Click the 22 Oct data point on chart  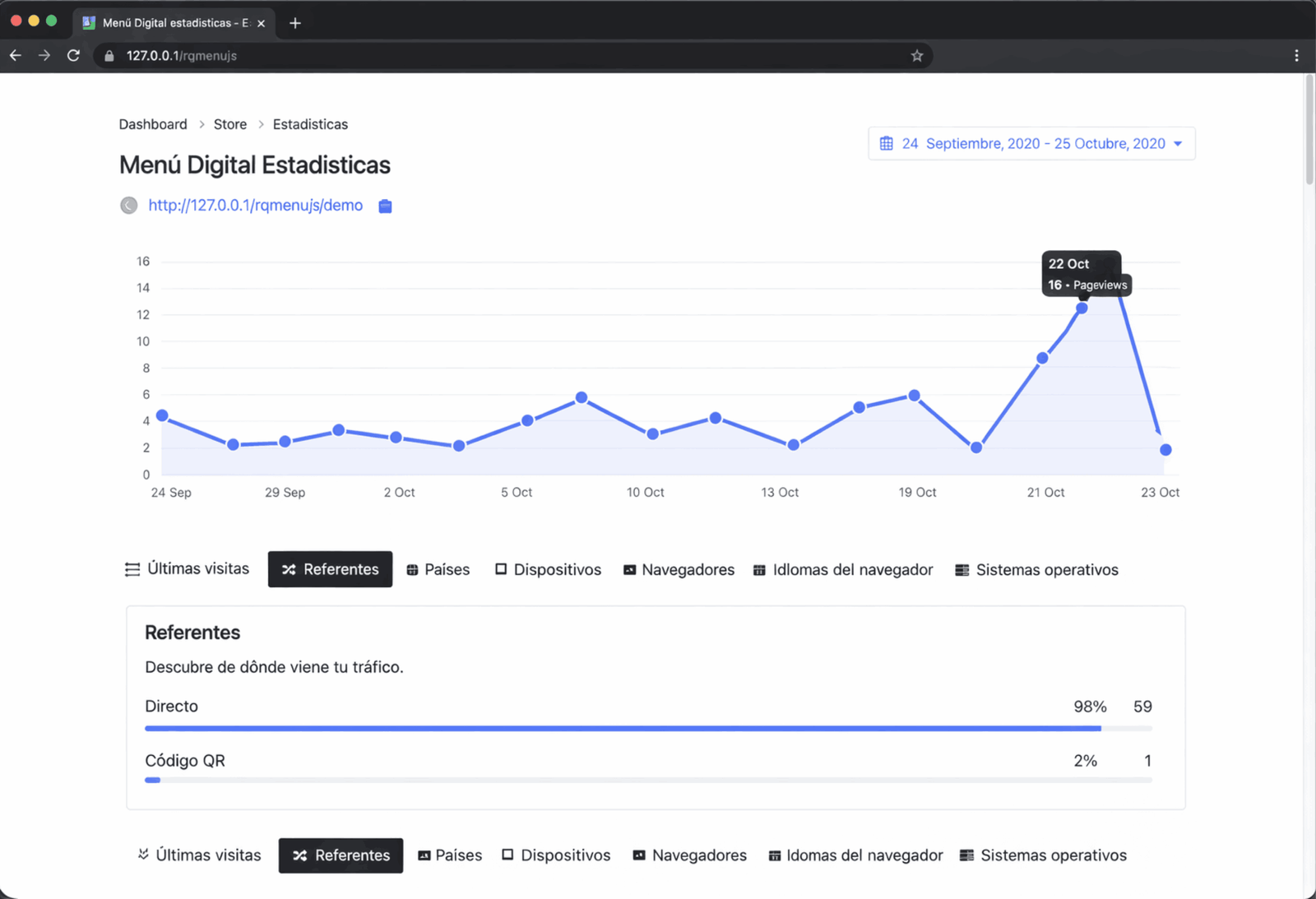click(1082, 308)
